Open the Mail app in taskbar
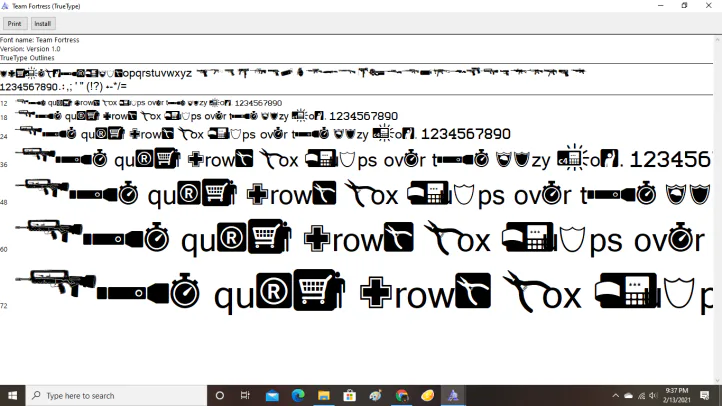This screenshot has height=406, width=722. (x=272, y=395)
